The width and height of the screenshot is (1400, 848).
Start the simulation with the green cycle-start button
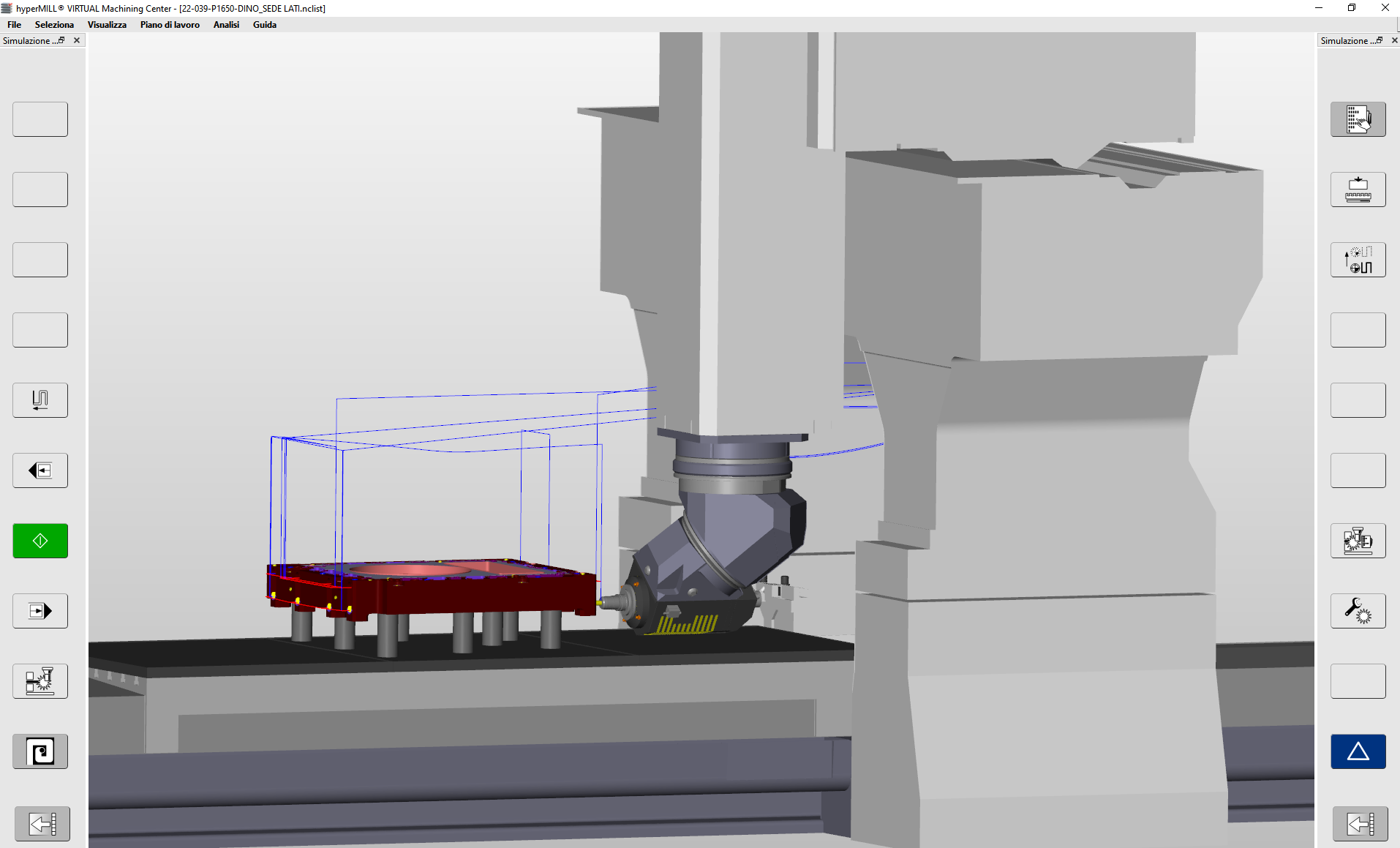[40, 541]
